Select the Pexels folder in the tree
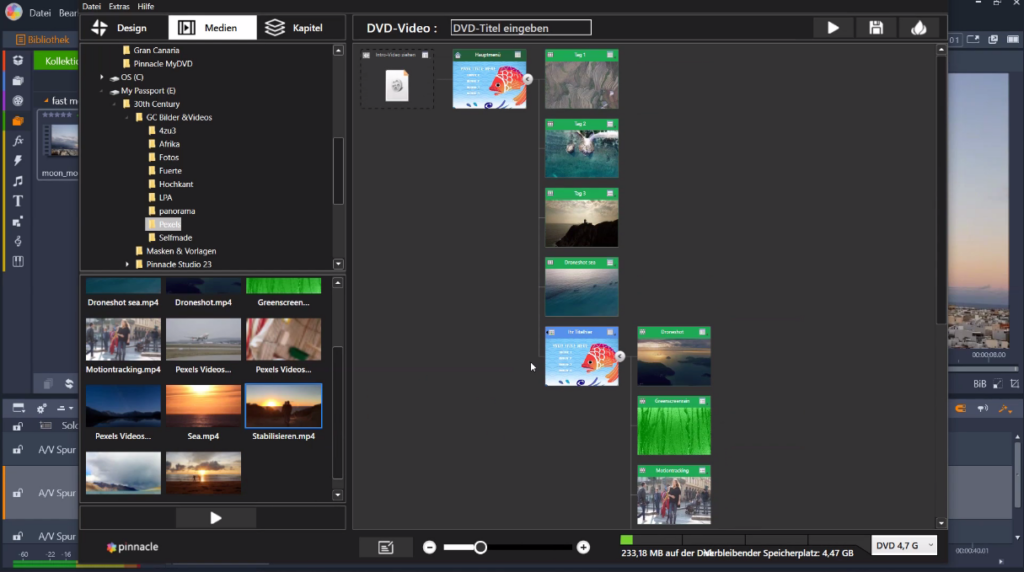This screenshot has height=572, width=1024. [163, 225]
